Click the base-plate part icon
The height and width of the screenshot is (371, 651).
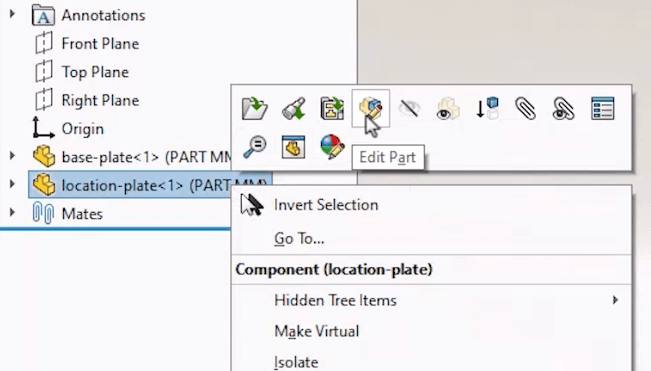pos(44,156)
